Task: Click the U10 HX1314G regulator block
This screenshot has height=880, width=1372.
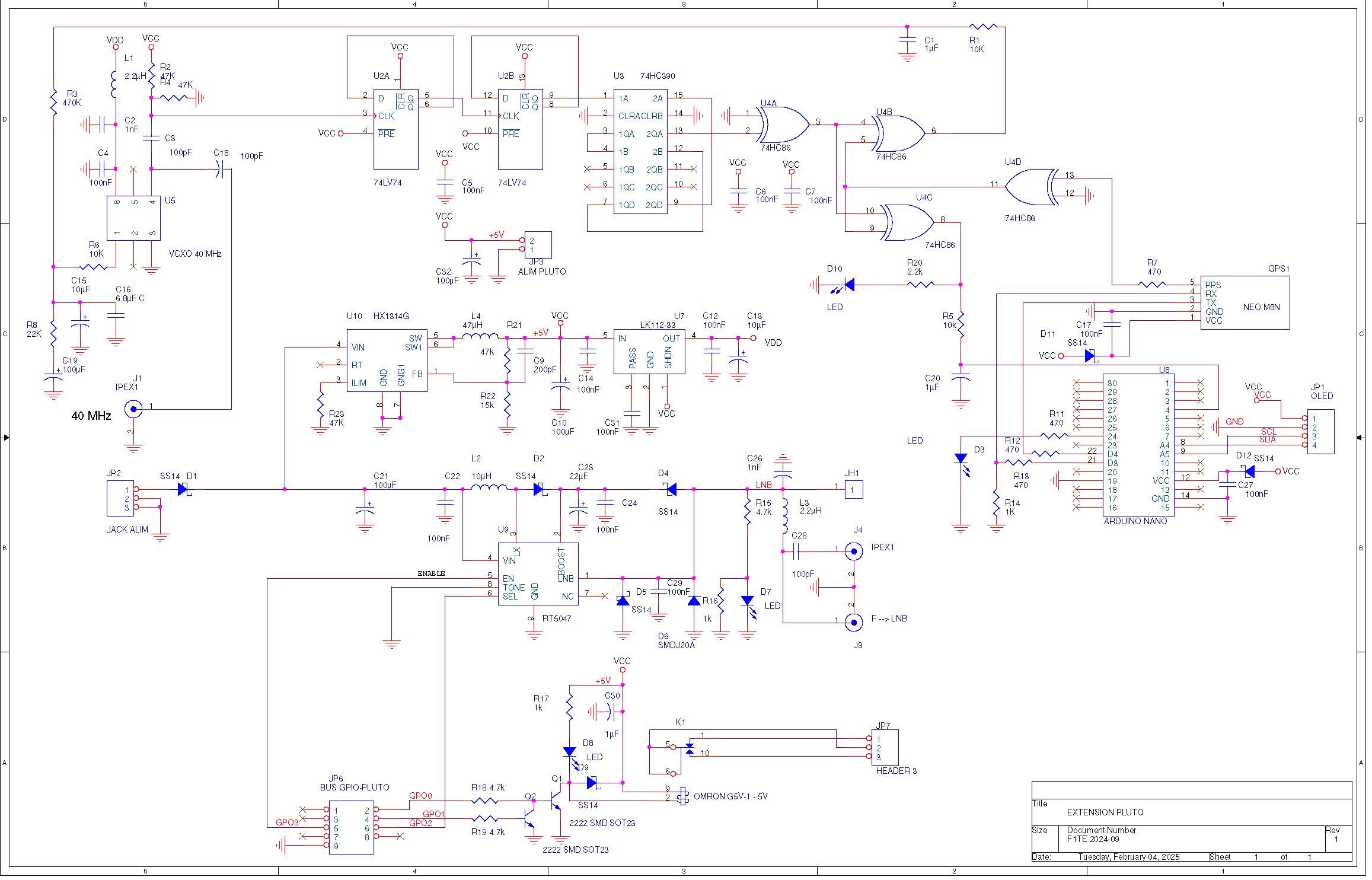Action: [x=387, y=361]
